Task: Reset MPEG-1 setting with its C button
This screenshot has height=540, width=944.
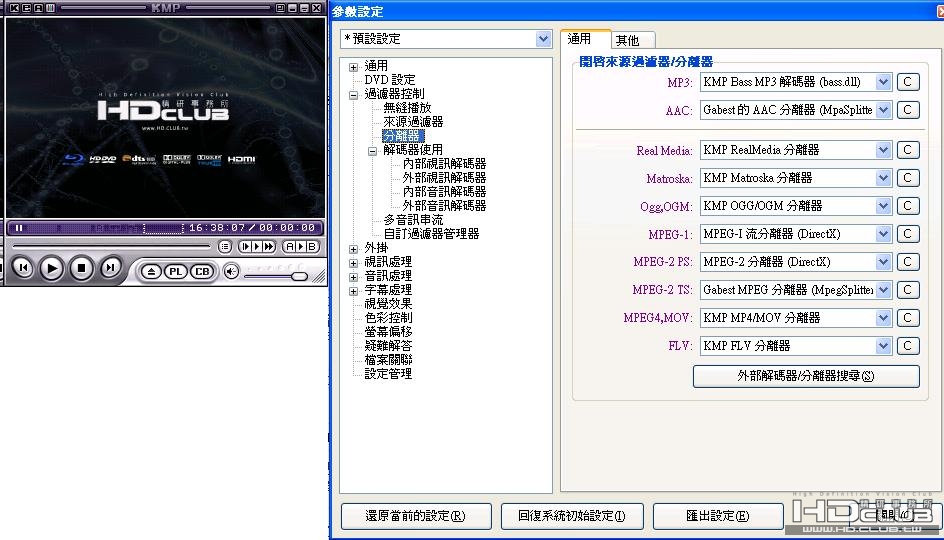Action: tap(908, 234)
